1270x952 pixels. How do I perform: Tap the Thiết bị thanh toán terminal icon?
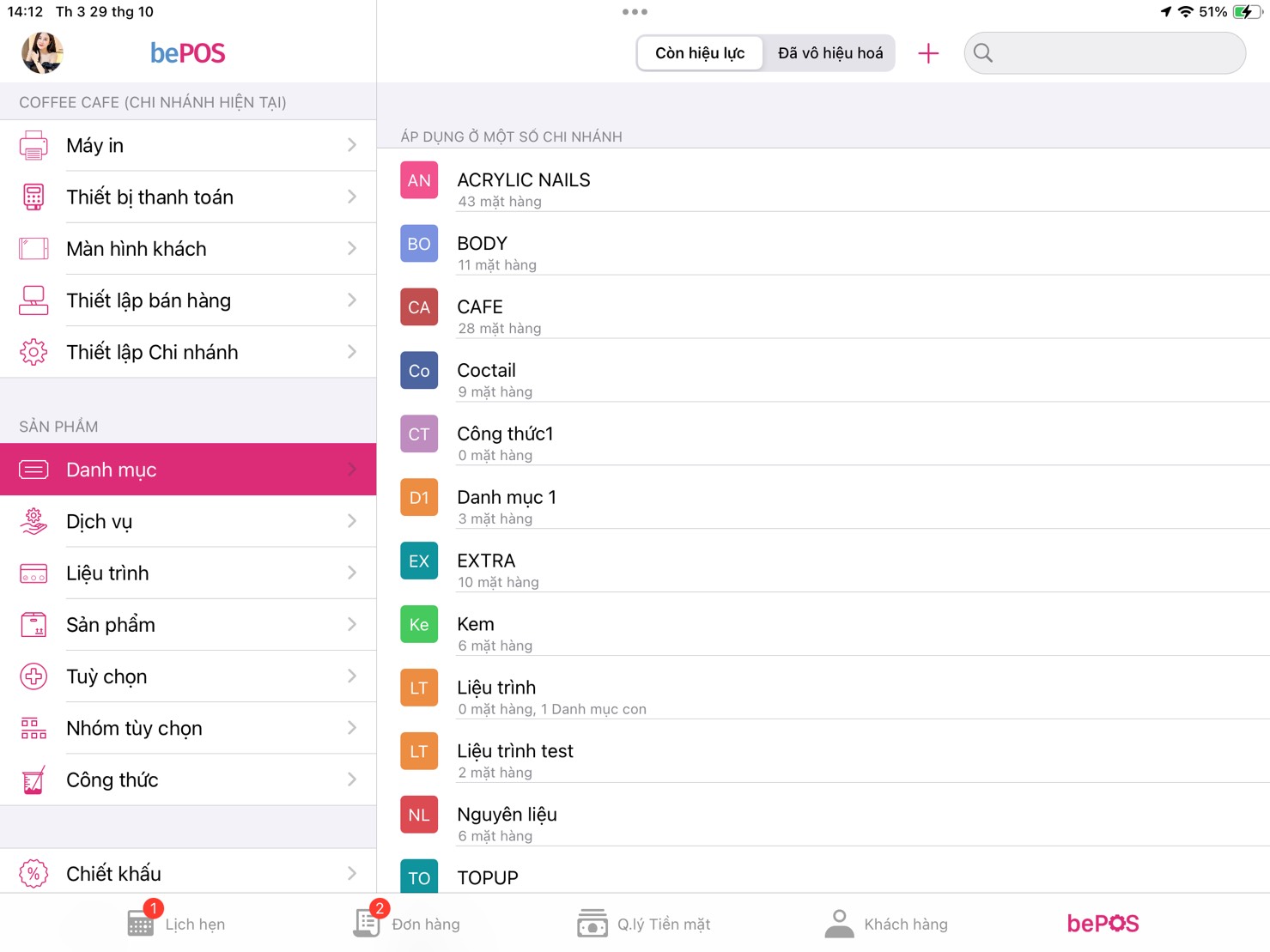[x=33, y=197]
